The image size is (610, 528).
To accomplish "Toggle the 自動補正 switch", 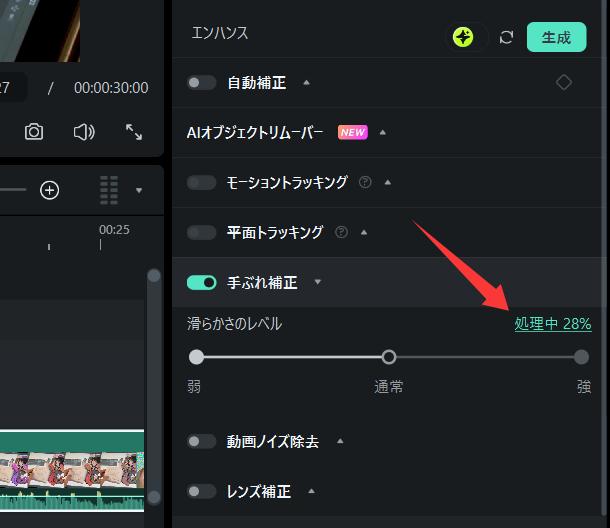I will pyautogui.click(x=201, y=82).
